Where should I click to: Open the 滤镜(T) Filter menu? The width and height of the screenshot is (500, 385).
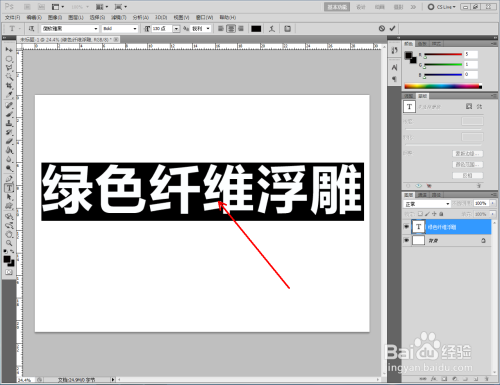click(119, 17)
